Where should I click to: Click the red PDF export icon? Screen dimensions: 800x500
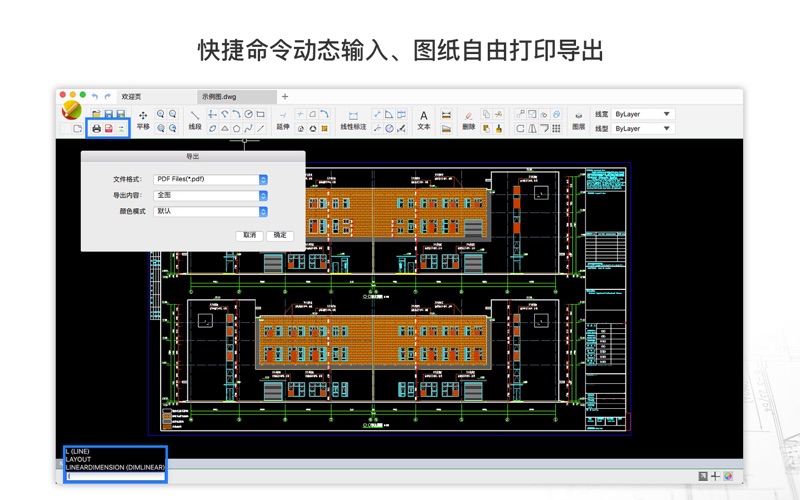point(109,129)
